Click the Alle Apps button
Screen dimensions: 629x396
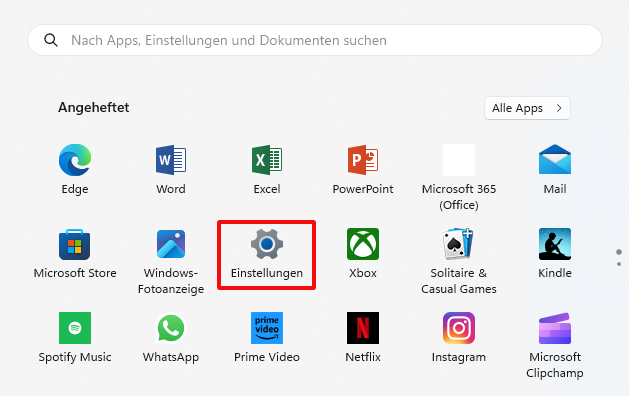point(527,108)
